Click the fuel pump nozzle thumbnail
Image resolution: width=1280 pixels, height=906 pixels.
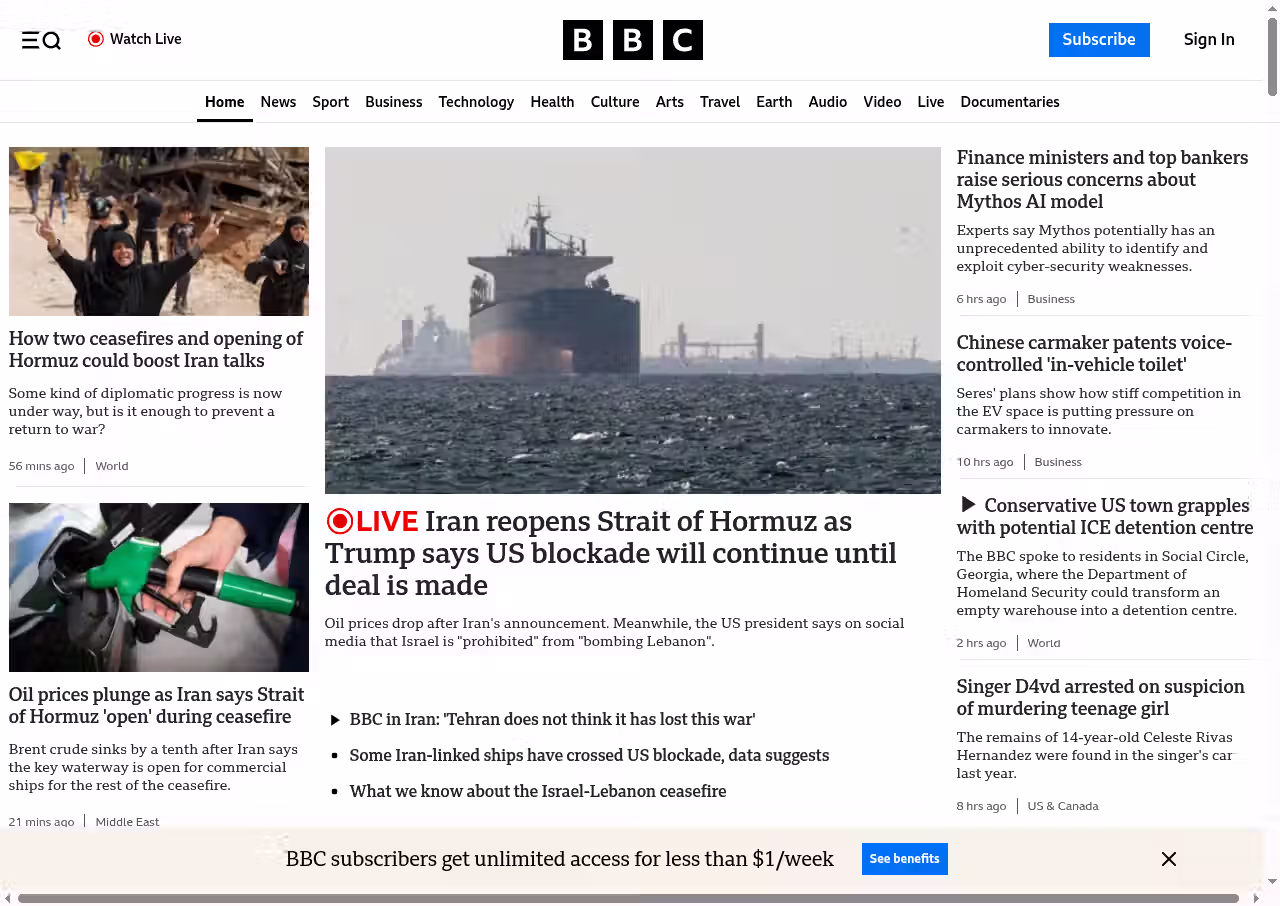(x=159, y=587)
